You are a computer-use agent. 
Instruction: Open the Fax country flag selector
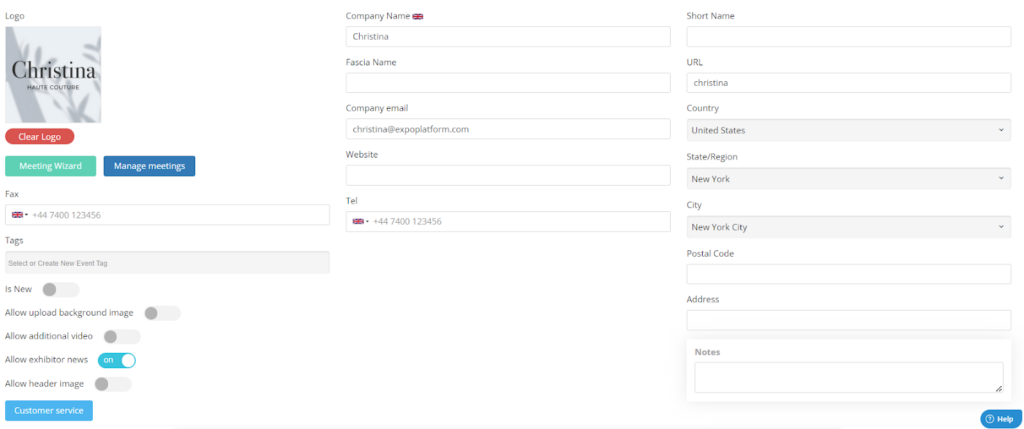click(x=20, y=215)
